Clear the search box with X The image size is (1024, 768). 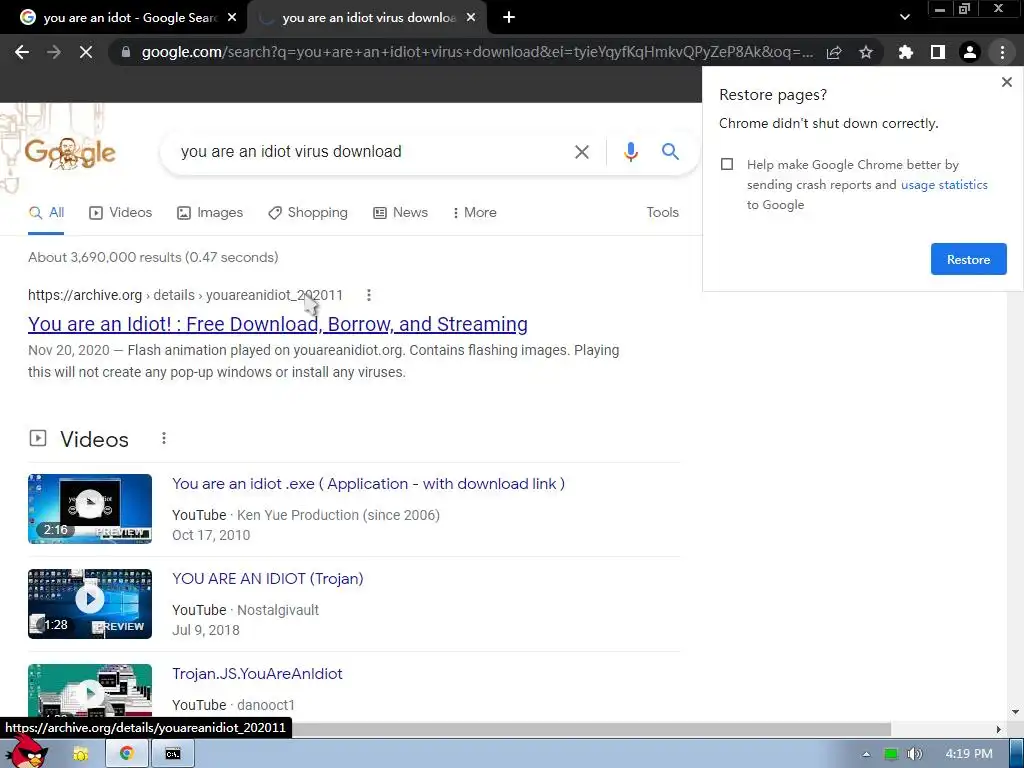coord(581,152)
